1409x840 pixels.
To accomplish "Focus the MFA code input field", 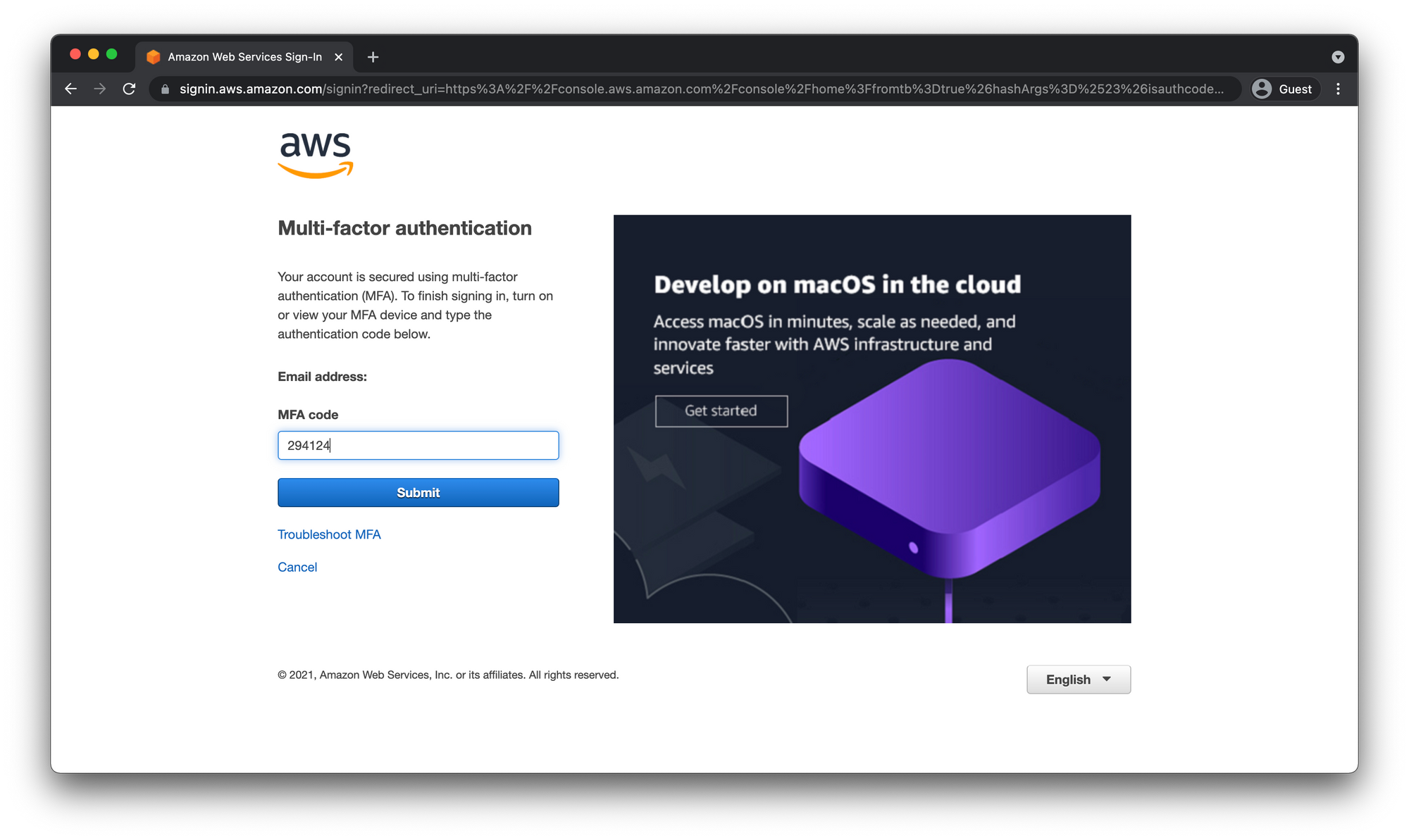I will (418, 446).
